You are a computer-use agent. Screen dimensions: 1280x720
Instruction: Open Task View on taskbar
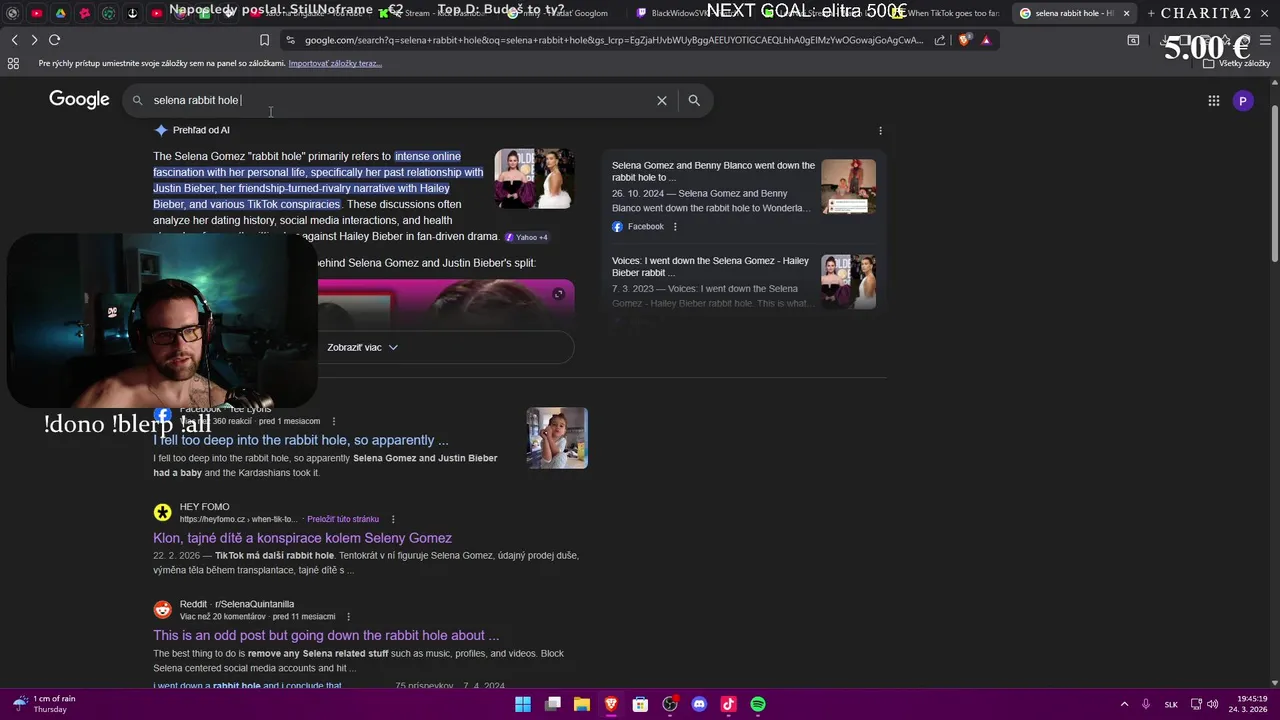[x=552, y=704]
